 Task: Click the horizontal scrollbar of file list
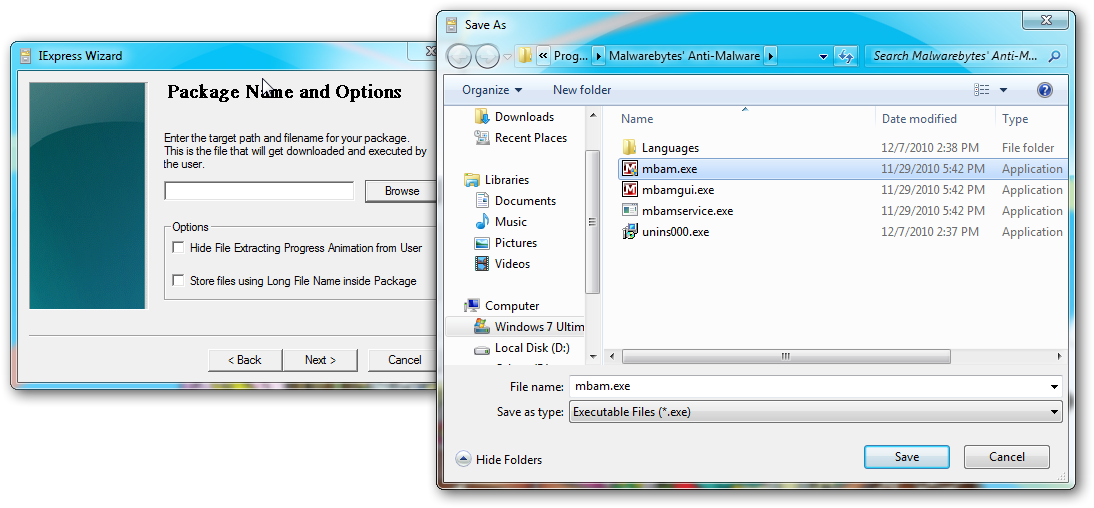point(786,357)
